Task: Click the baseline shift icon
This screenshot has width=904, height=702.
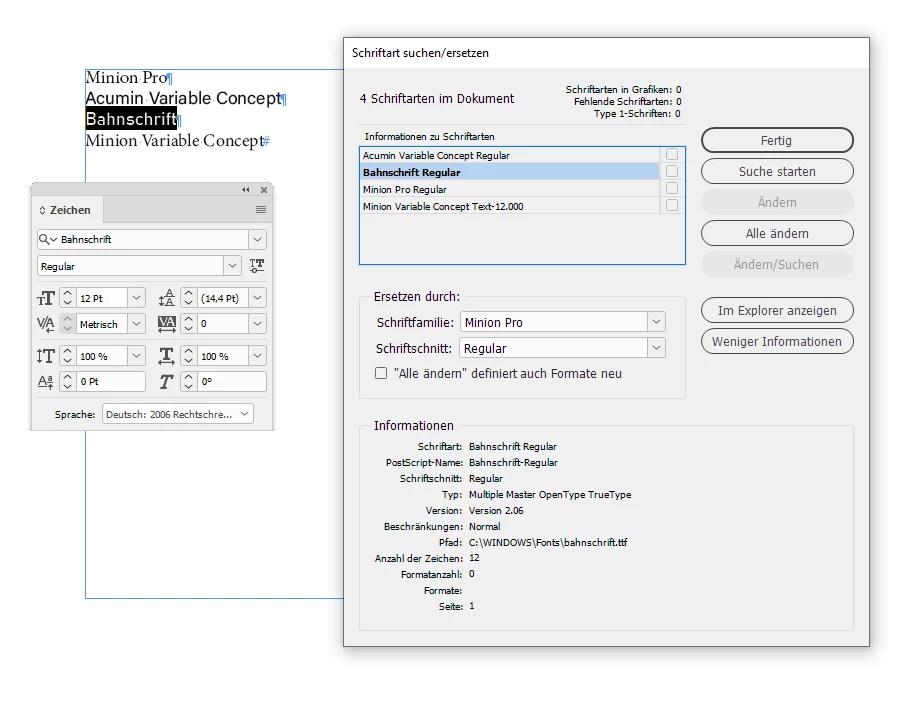Action: pos(46,382)
